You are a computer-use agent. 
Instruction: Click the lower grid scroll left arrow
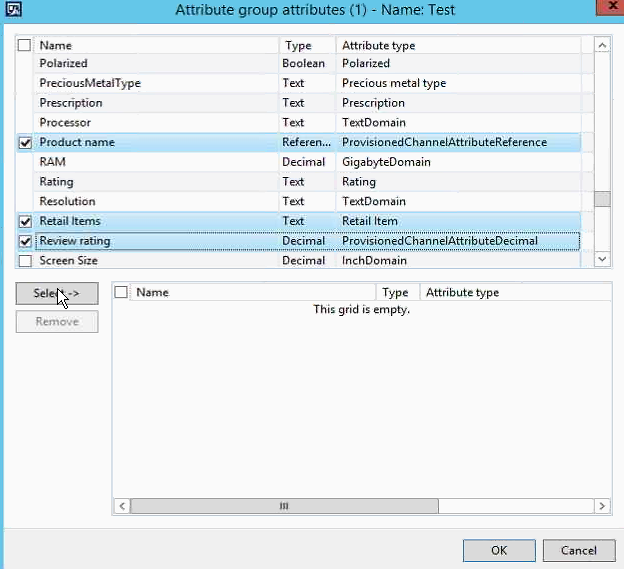122,506
